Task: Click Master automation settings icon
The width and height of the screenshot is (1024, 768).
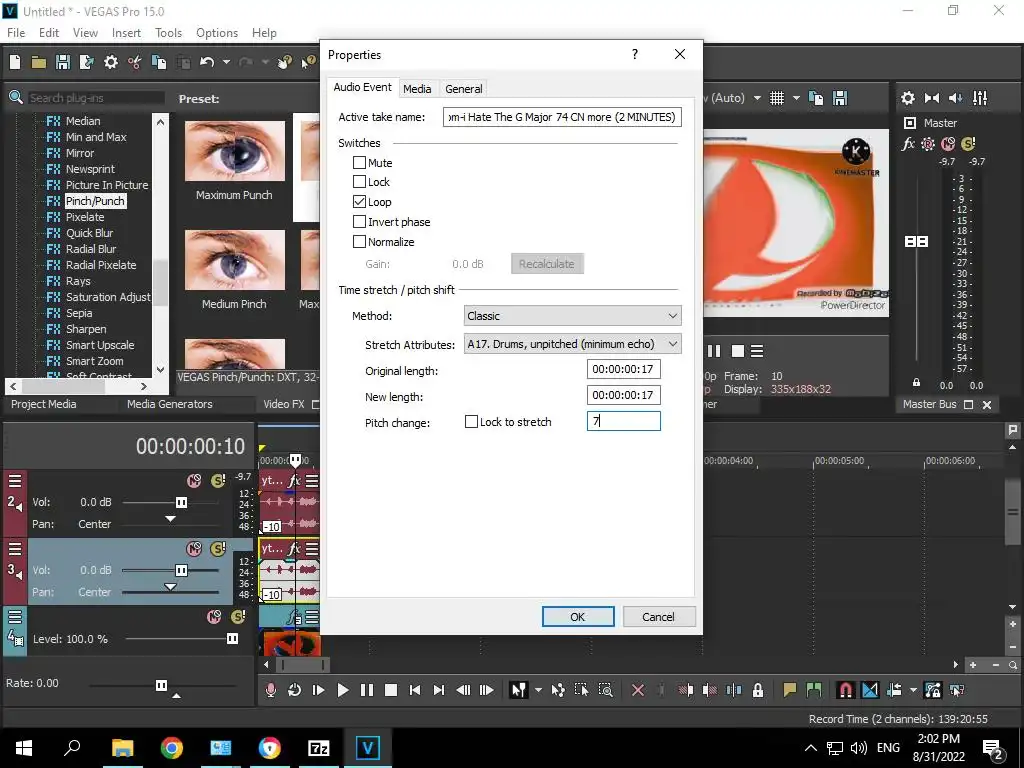Action: [928, 144]
